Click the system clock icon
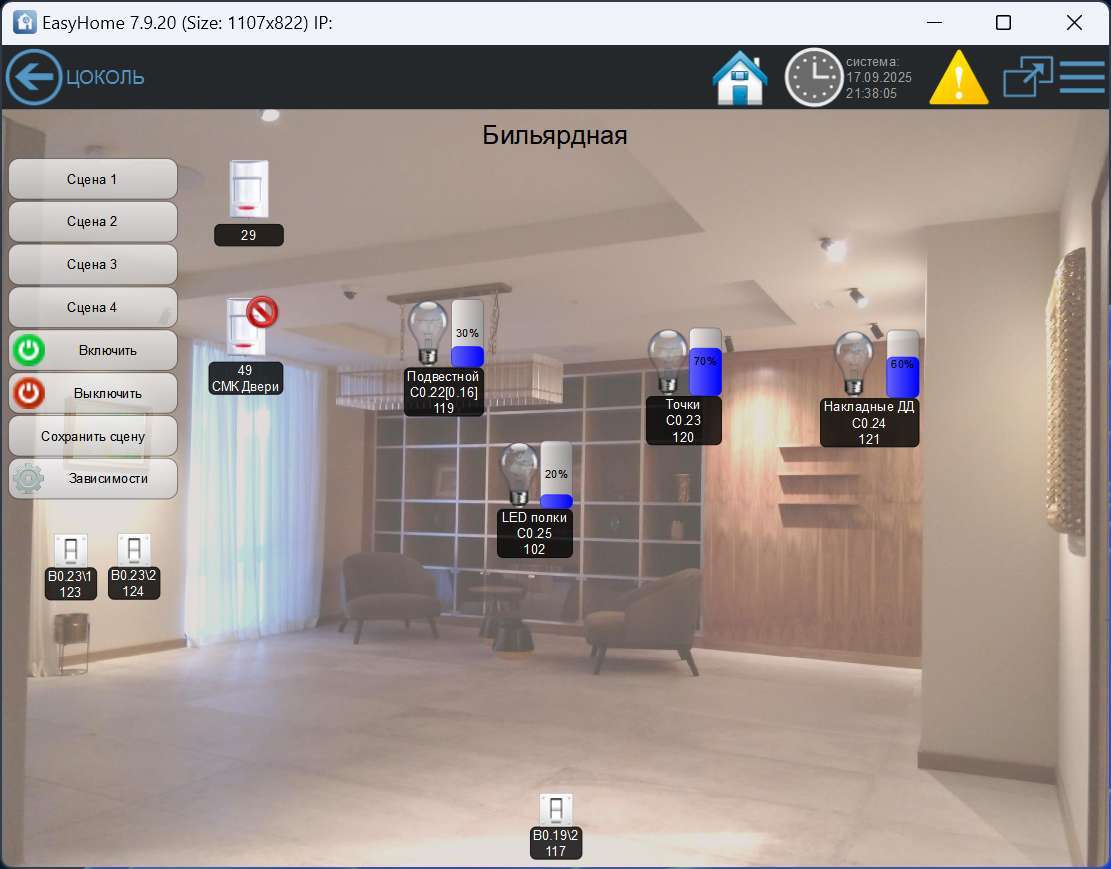1111x869 pixels. tap(813, 77)
